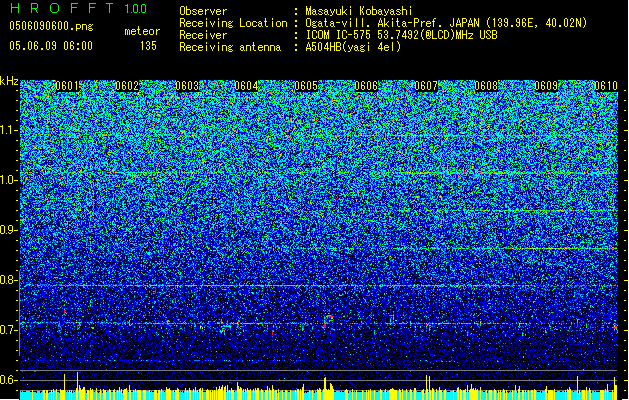The height and width of the screenshot is (400, 629).
Task: Click the meteor label
Action: pyautogui.click(x=142, y=31)
